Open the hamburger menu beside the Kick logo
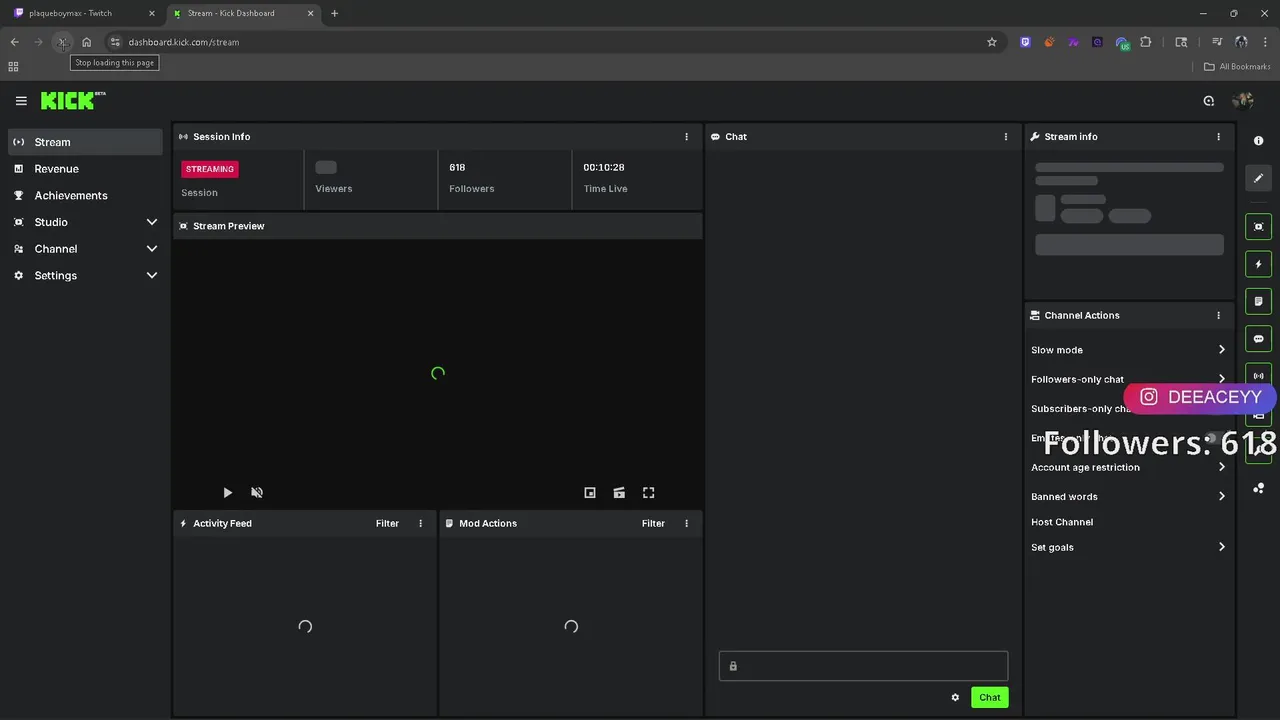The height and width of the screenshot is (720, 1280). coord(21,100)
